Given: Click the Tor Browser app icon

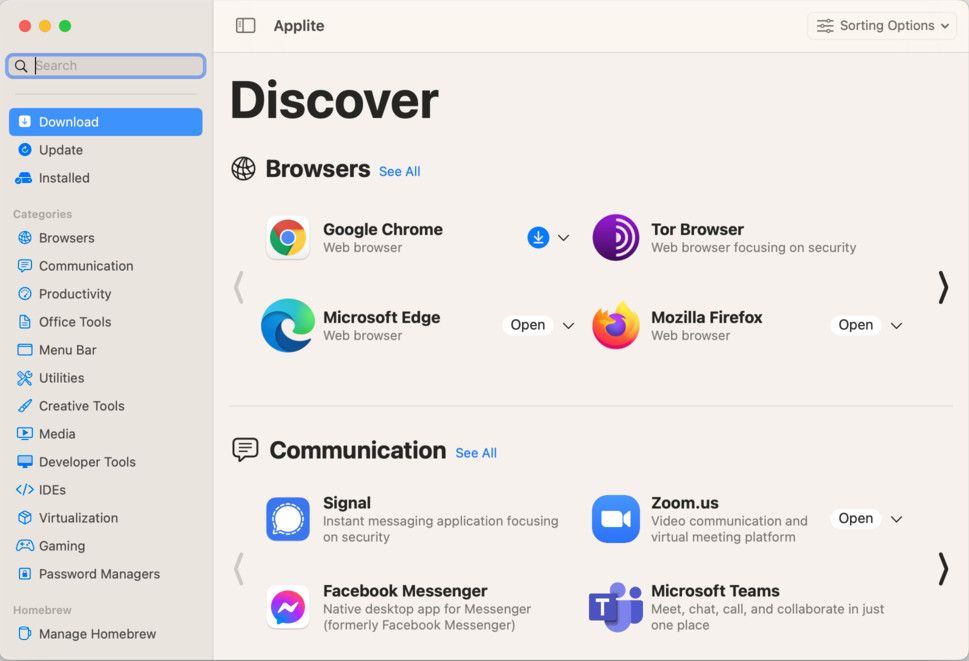Looking at the screenshot, I should (616, 237).
